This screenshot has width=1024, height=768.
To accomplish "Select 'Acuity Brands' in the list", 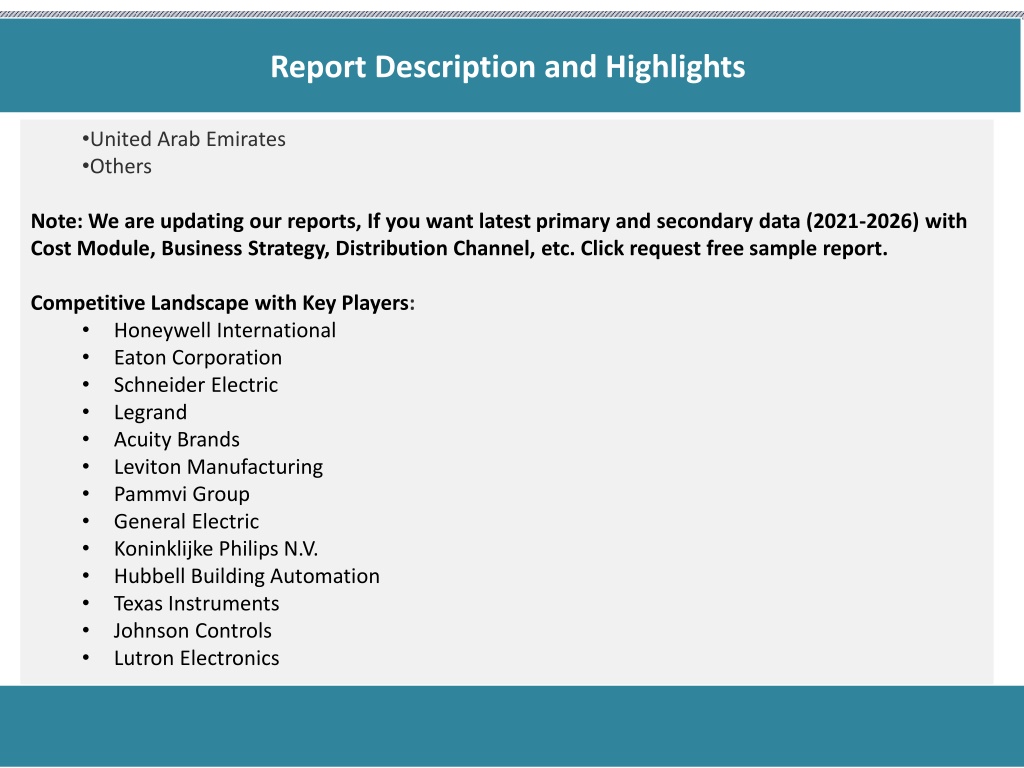I will [176, 440].
